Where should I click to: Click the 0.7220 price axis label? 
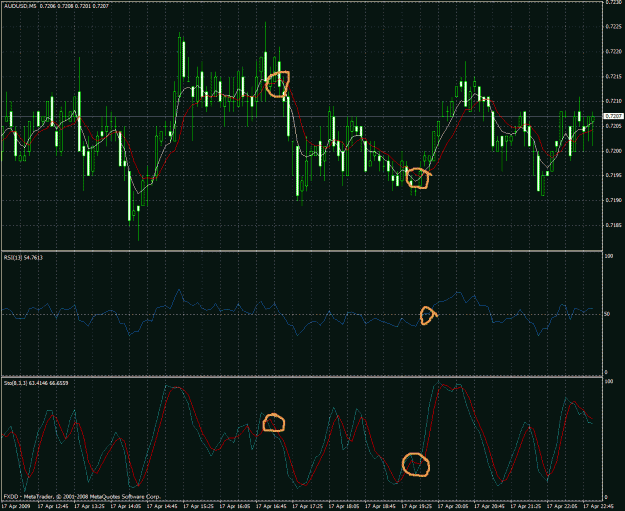click(614, 51)
